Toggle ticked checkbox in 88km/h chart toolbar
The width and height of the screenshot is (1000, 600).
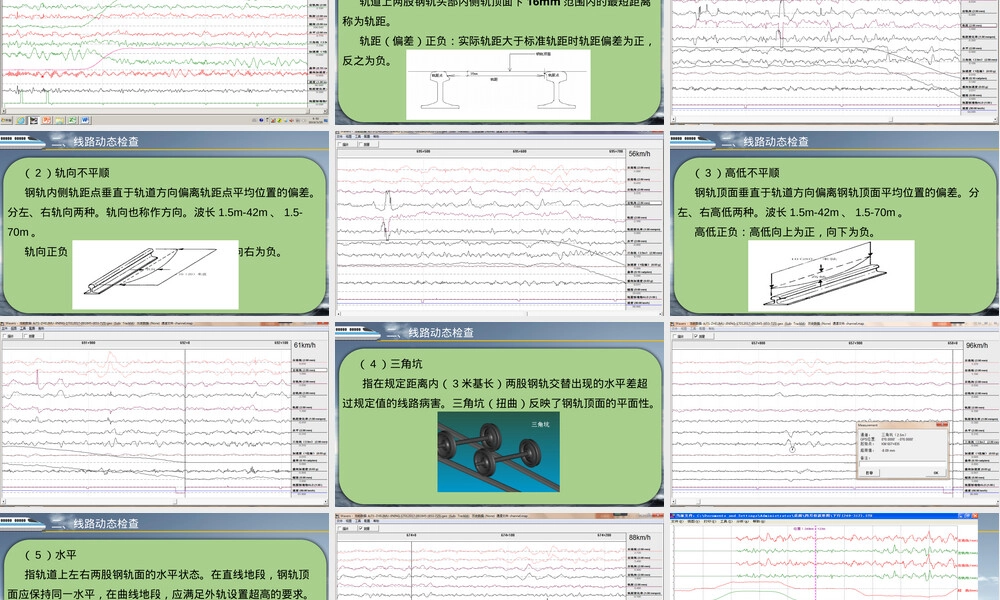360,528
